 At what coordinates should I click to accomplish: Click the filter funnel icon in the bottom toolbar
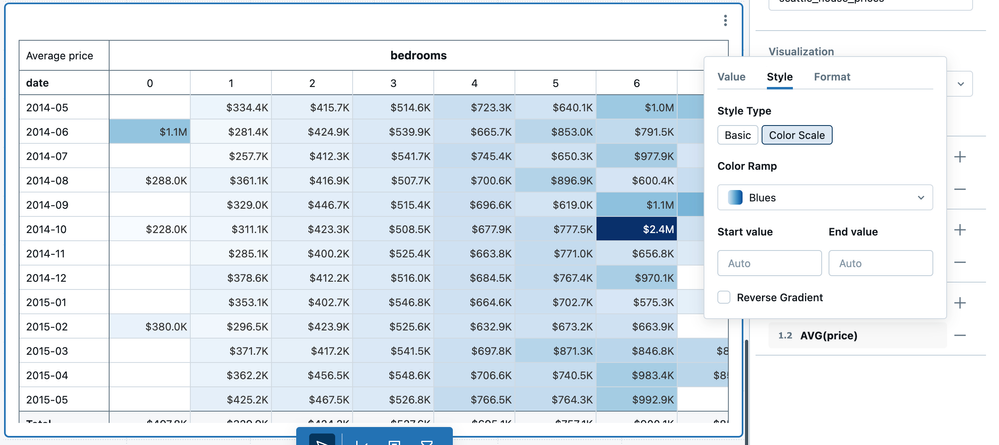pos(427,440)
